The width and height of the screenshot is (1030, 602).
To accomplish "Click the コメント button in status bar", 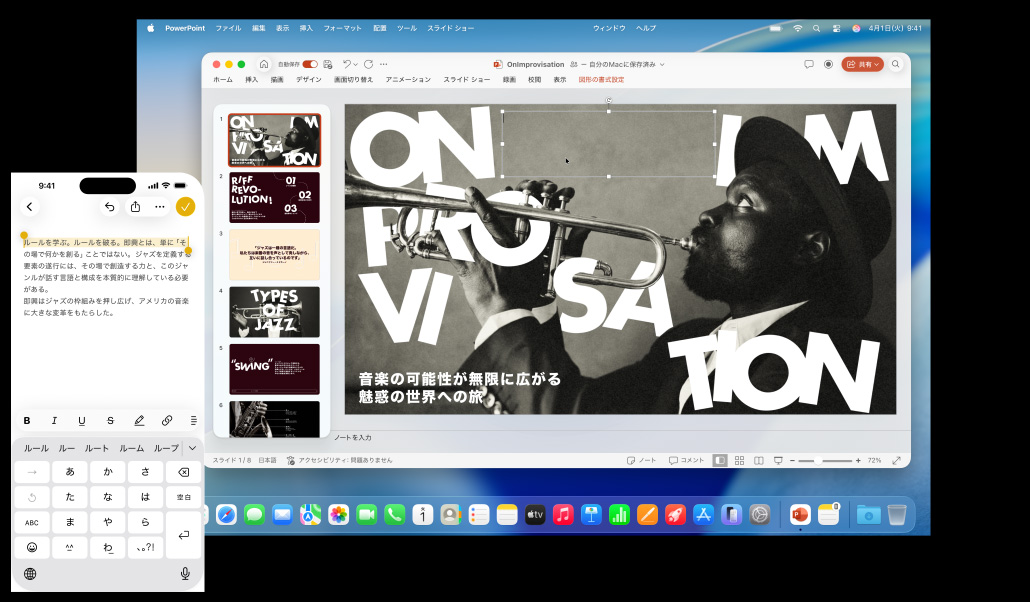I will pos(687,460).
